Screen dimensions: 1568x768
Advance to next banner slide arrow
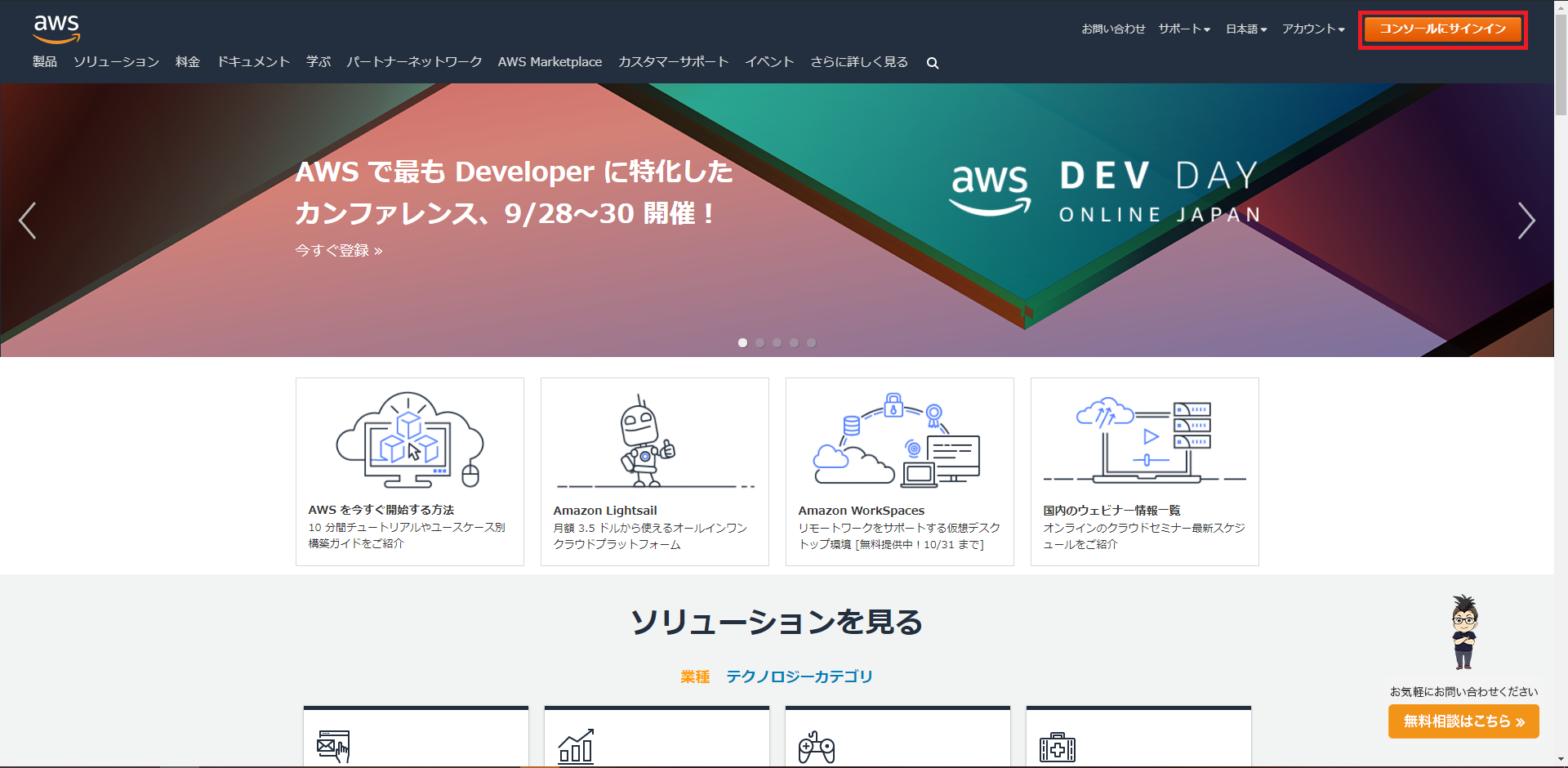(1526, 221)
